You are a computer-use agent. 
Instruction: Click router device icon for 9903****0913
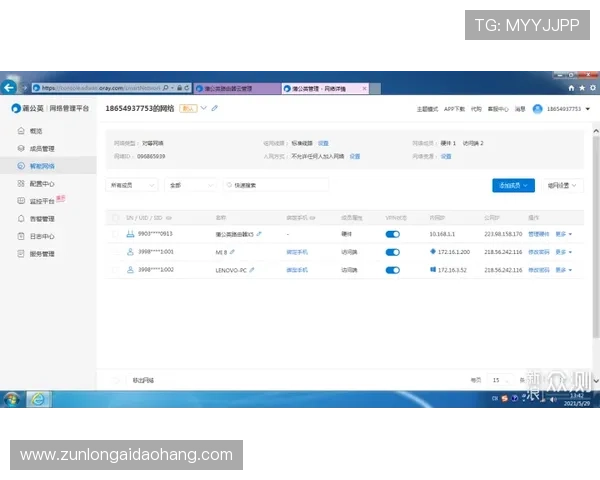[x=130, y=234]
